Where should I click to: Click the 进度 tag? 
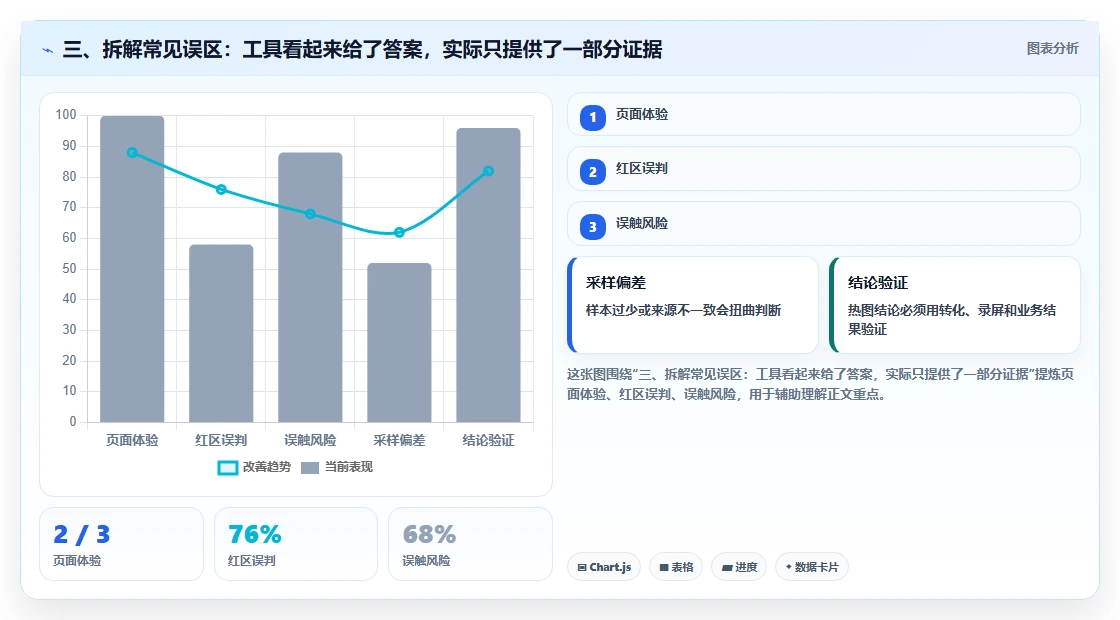(x=739, y=567)
